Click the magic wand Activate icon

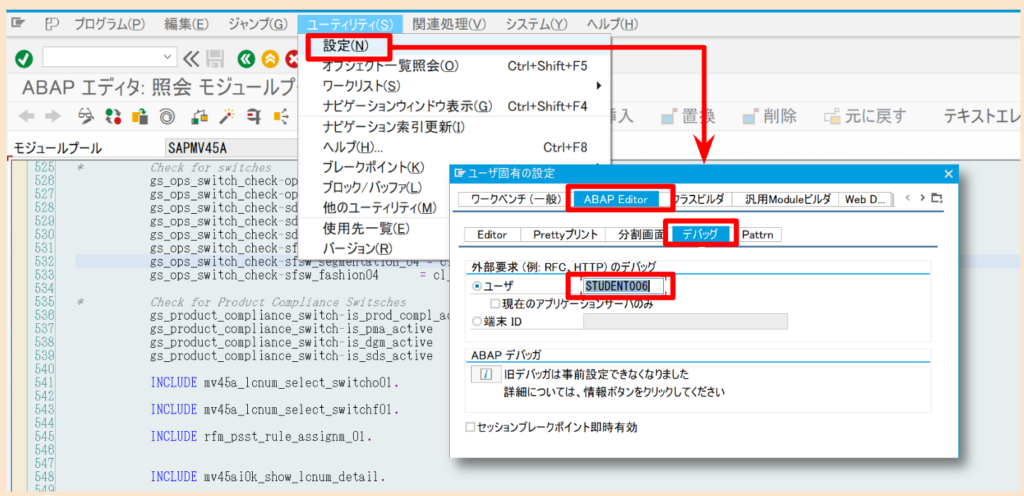tap(227, 117)
